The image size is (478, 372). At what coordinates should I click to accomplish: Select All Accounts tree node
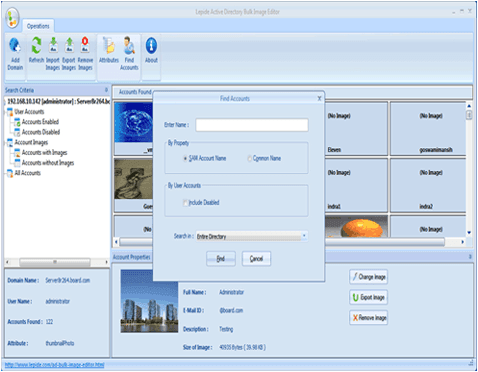(27, 173)
